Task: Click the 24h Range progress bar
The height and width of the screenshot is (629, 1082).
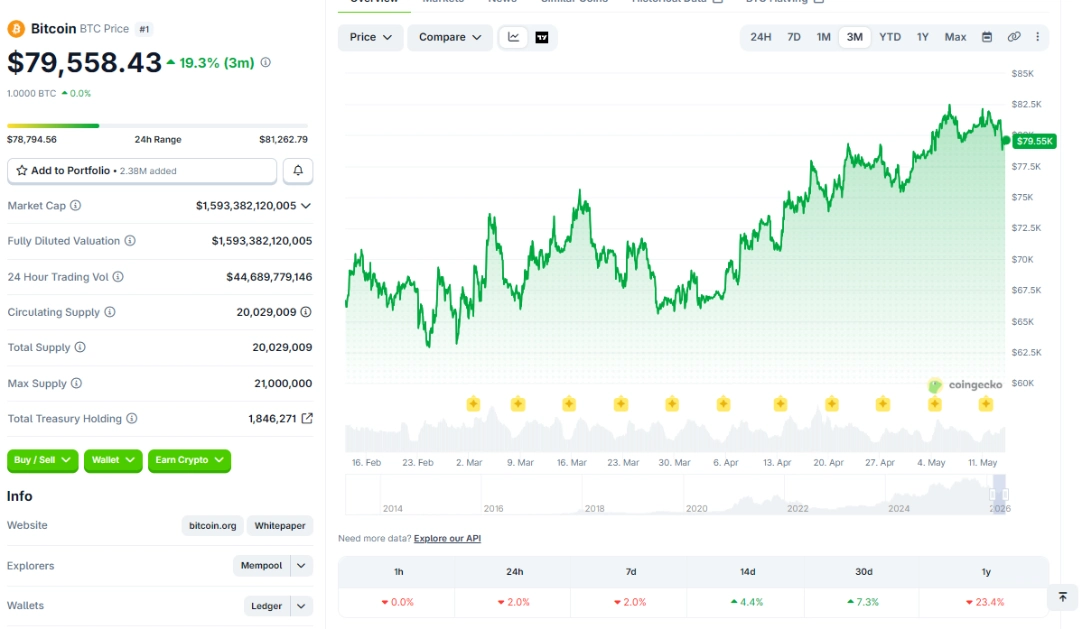Action: [x=157, y=126]
